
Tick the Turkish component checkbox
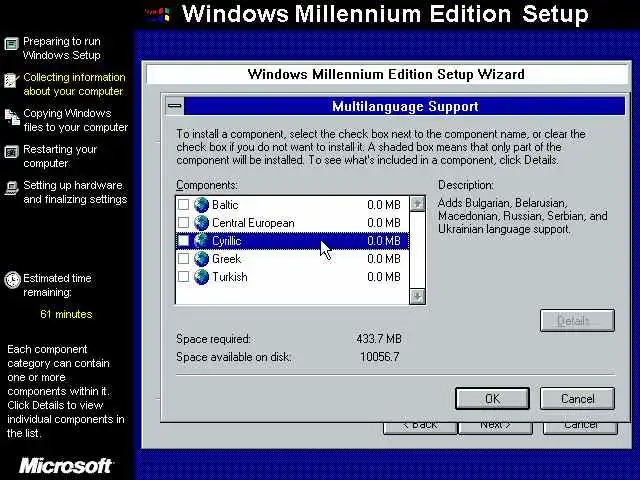(x=184, y=276)
